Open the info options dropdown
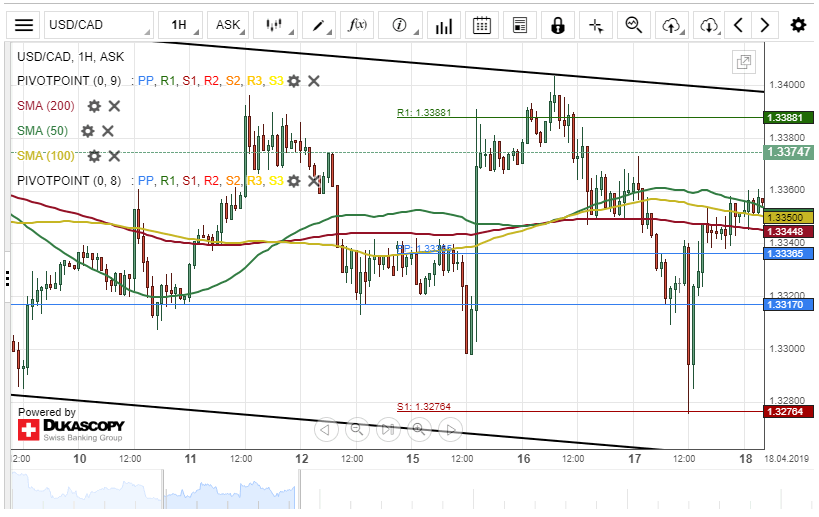819x517 pixels. click(x=400, y=25)
